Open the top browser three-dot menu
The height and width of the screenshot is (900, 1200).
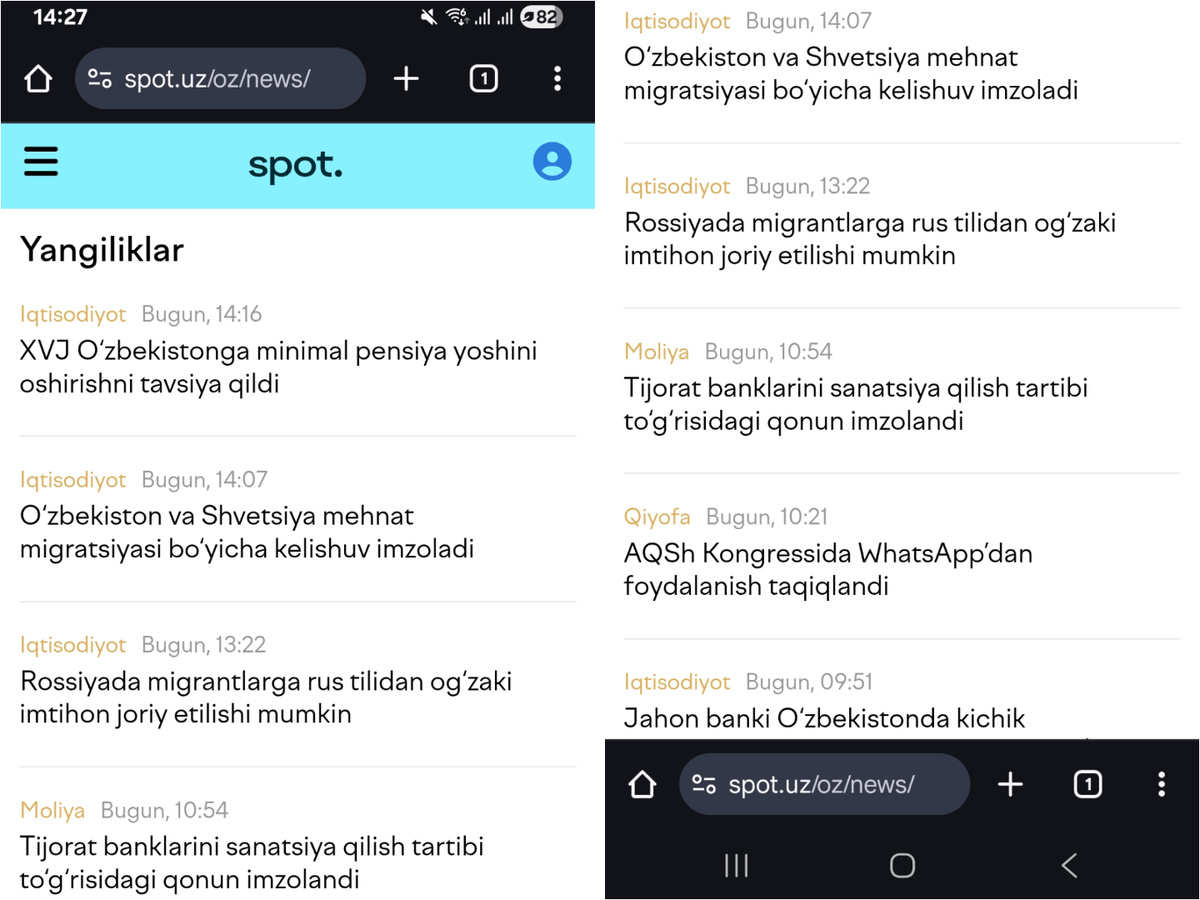(x=557, y=79)
